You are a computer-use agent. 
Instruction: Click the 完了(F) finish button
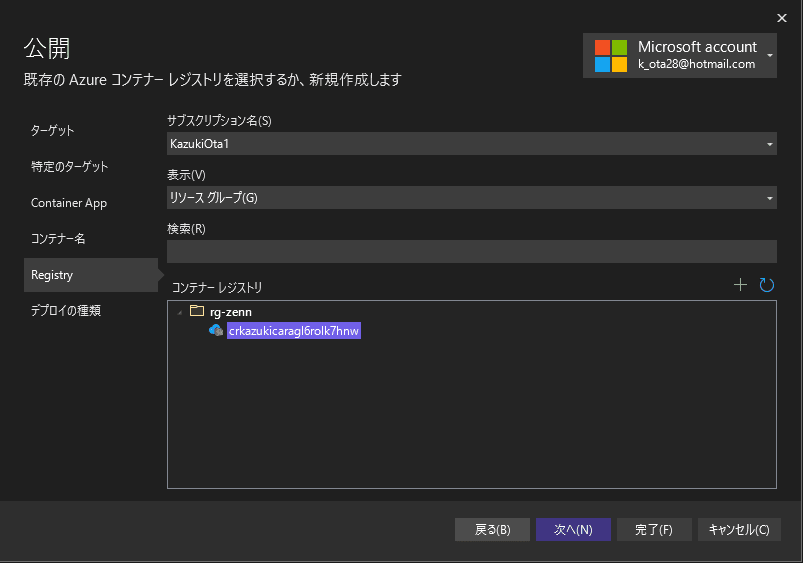coord(654,529)
